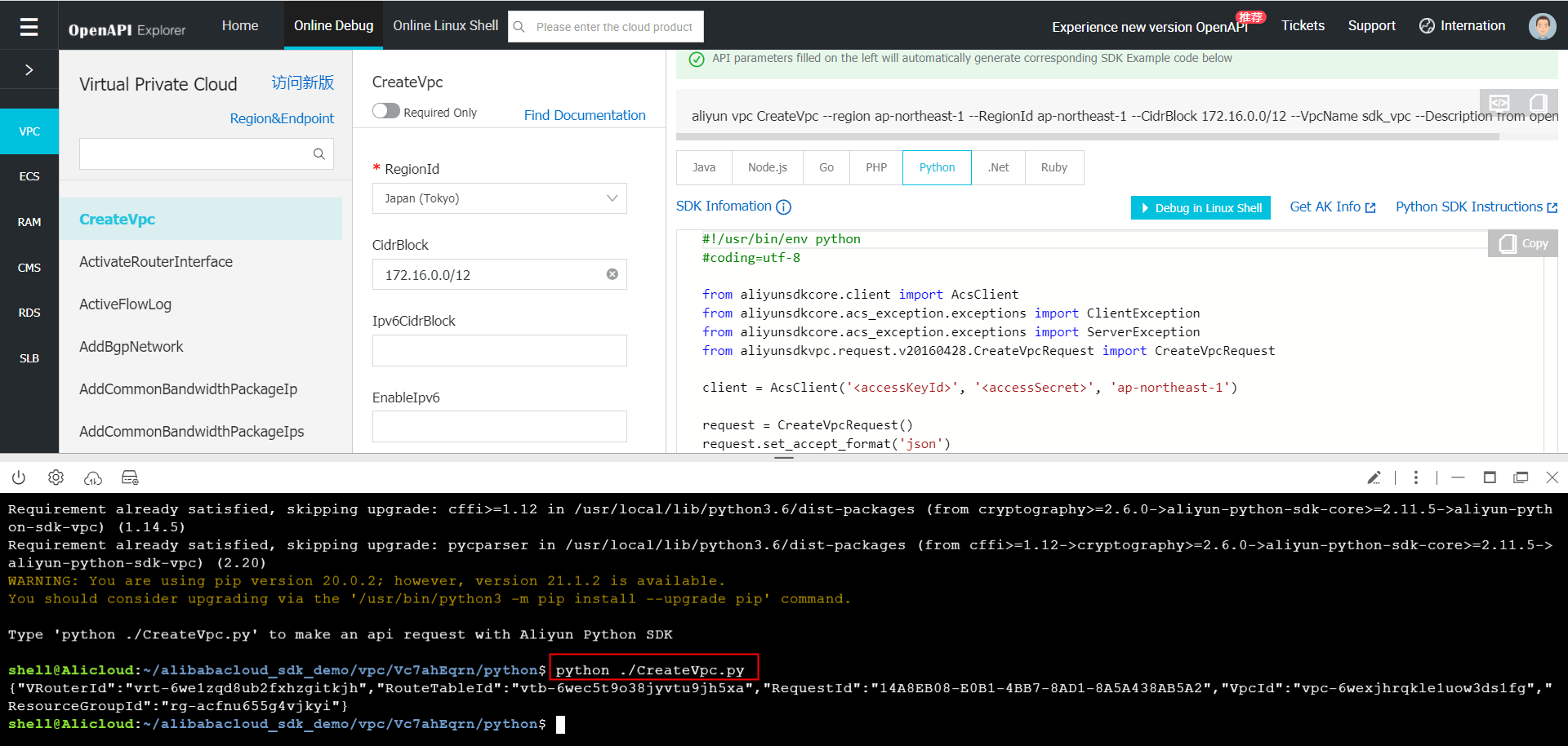The width and height of the screenshot is (1568, 746).
Task: Select ECS in the product sidebar
Action: (29, 176)
